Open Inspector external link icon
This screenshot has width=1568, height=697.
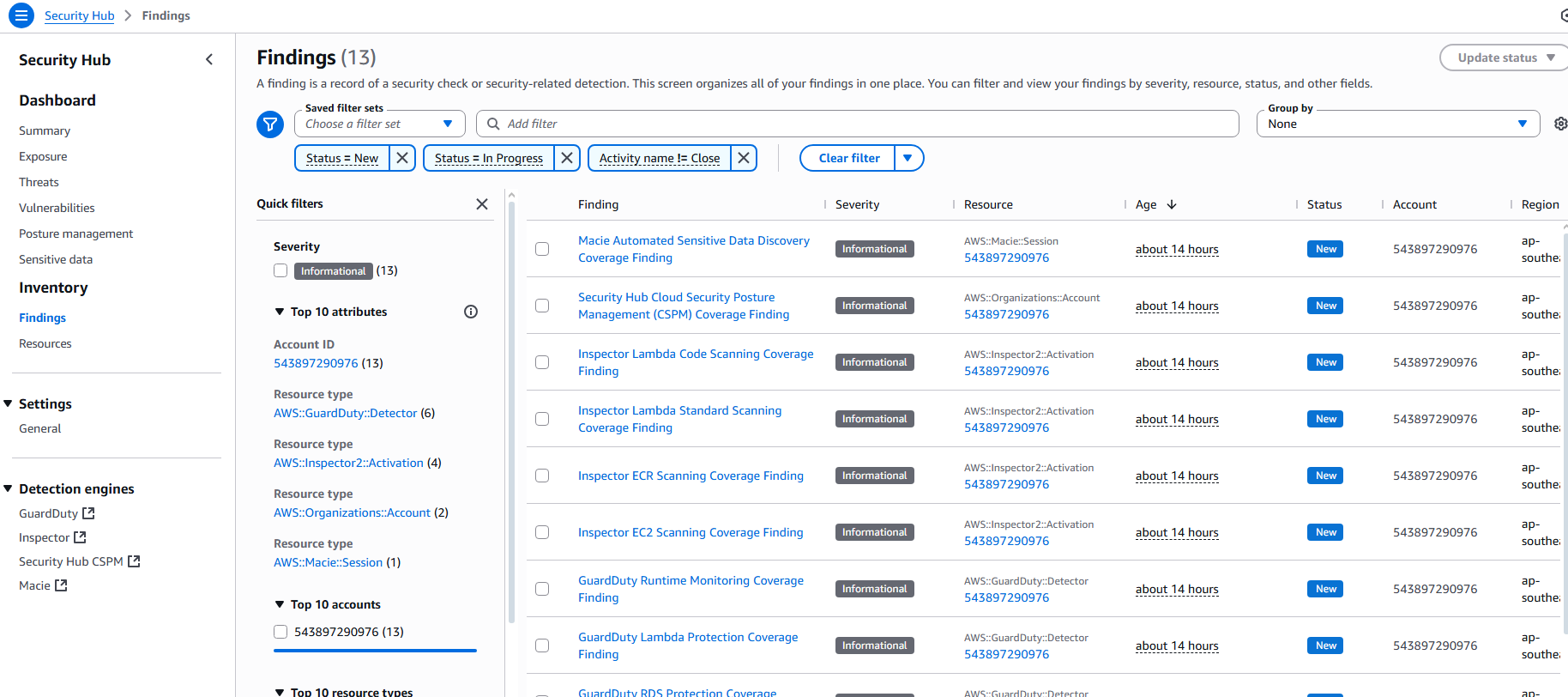click(x=80, y=537)
